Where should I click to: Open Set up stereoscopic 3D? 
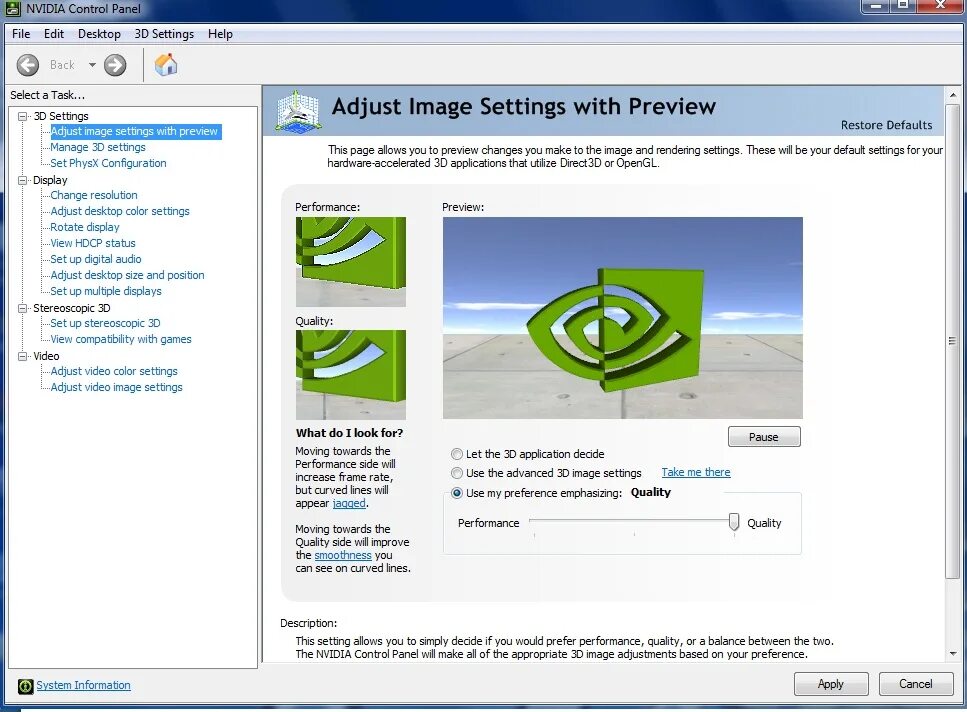105,324
